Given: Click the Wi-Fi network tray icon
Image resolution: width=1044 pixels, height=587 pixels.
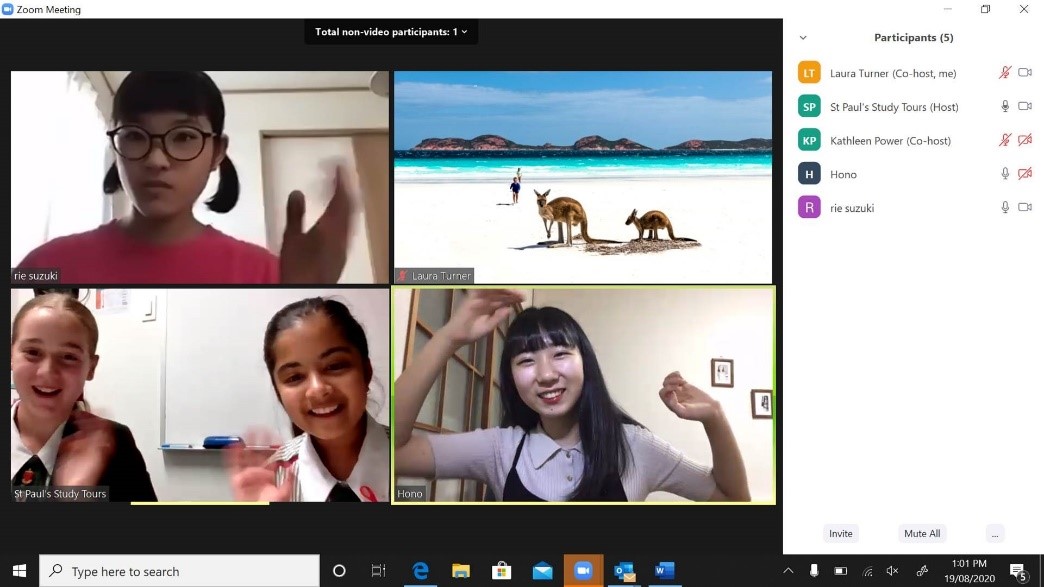Looking at the screenshot, I should pyautogui.click(x=868, y=571).
